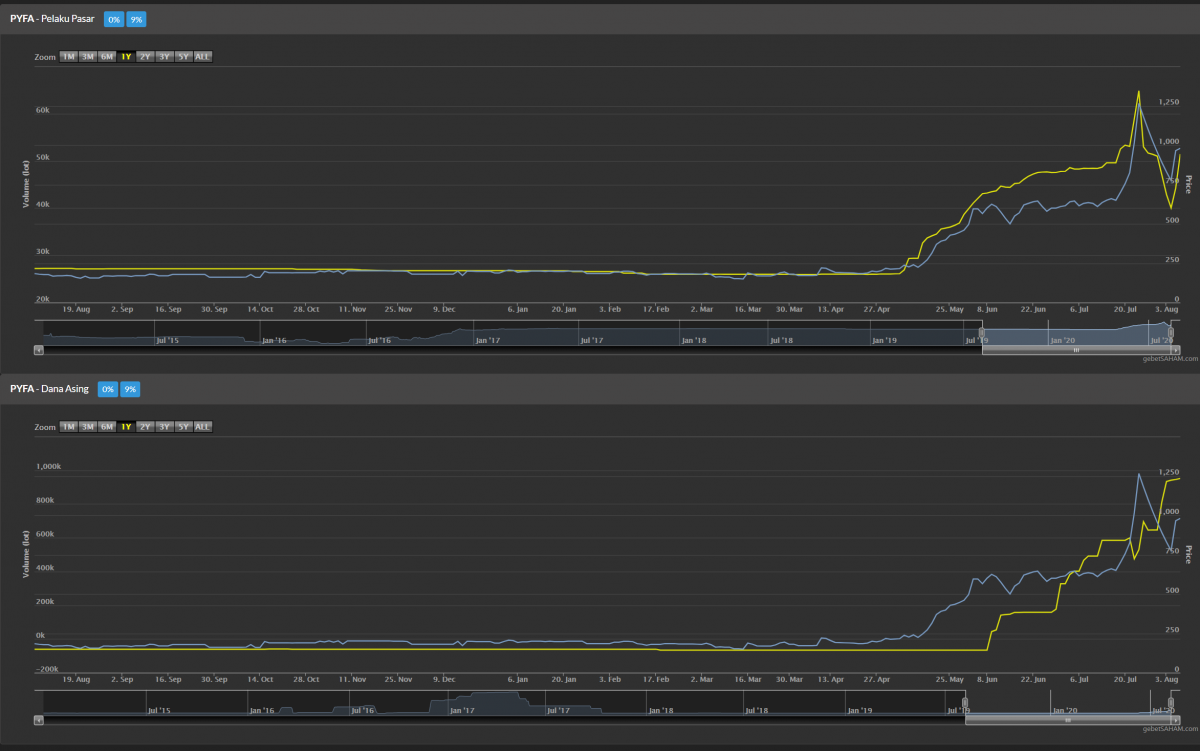Set Pelaku Pasar chart zoom to 3M
The width and height of the screenshot is (1200, 751).
click(x=88, y=57)
